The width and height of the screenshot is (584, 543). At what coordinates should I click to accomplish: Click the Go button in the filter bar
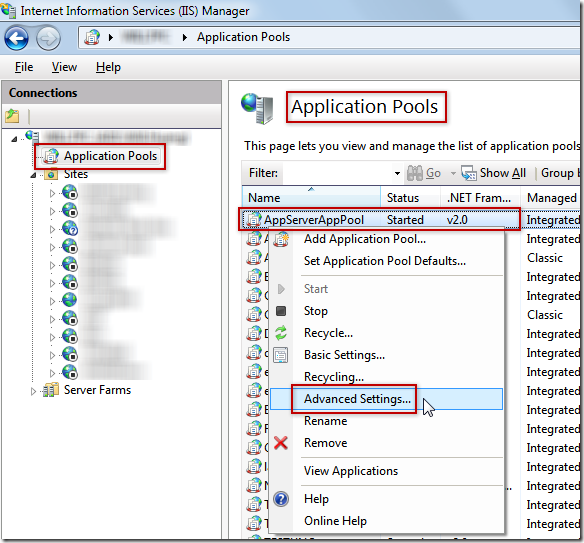coord(424,173)
